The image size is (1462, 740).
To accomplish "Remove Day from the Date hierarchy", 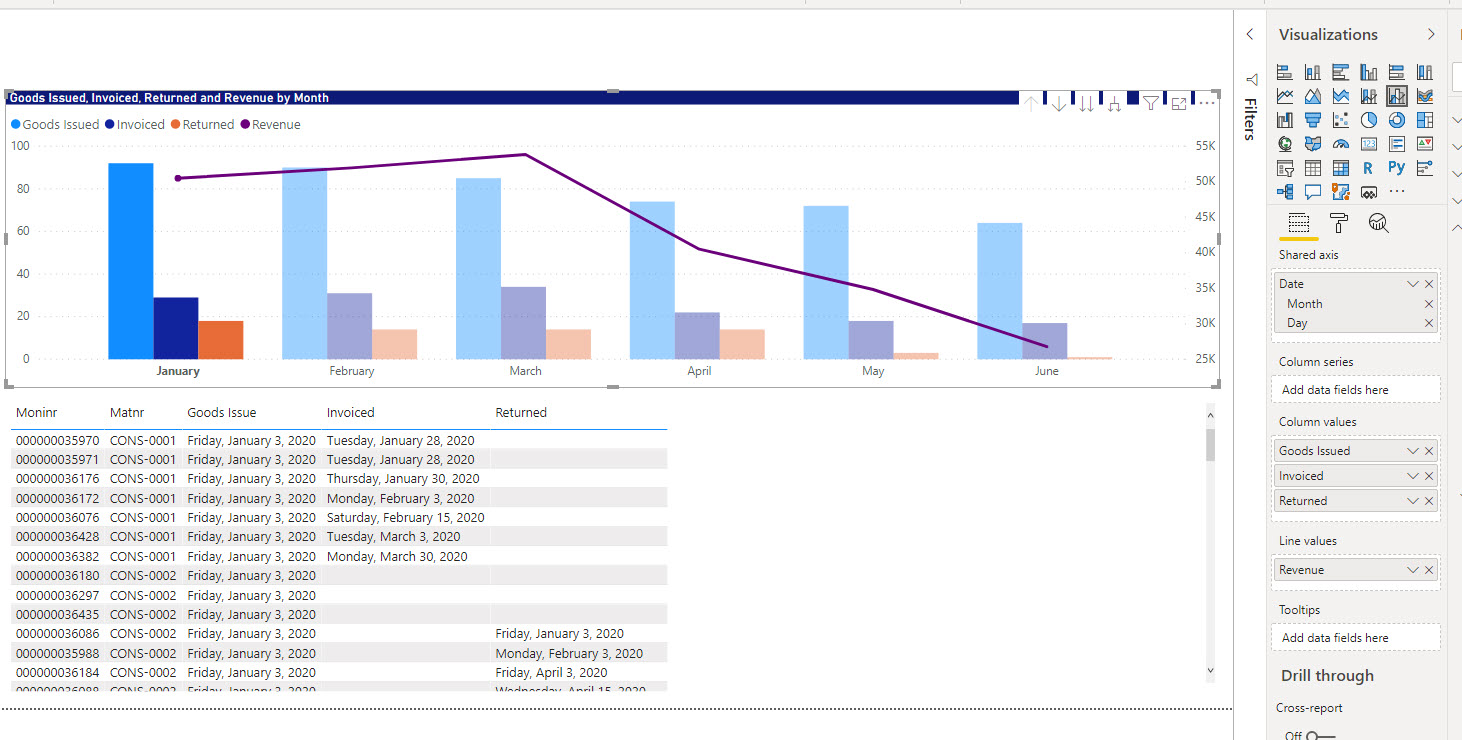I will pos(1429,323).
